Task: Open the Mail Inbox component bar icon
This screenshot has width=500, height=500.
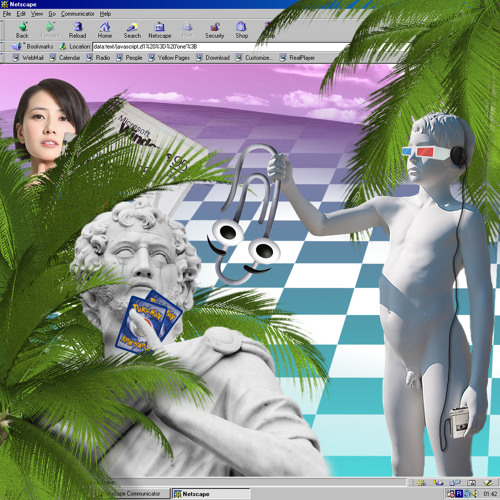Action: coord(439,482)
